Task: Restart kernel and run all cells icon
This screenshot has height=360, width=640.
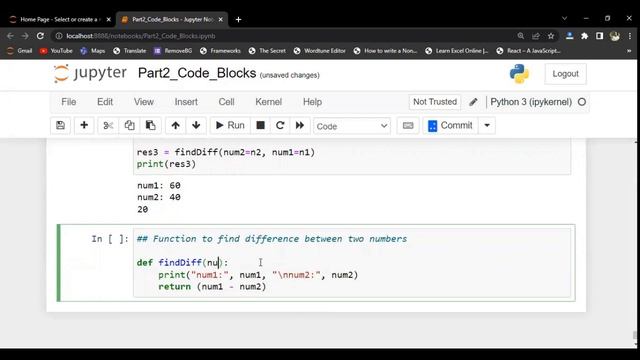Action: [x=300, y=125]
